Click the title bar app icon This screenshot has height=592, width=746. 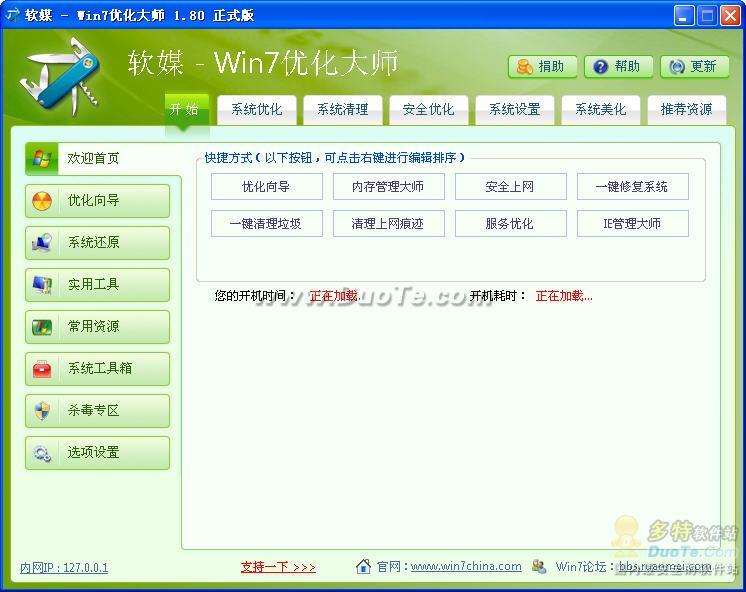(12, 15)
